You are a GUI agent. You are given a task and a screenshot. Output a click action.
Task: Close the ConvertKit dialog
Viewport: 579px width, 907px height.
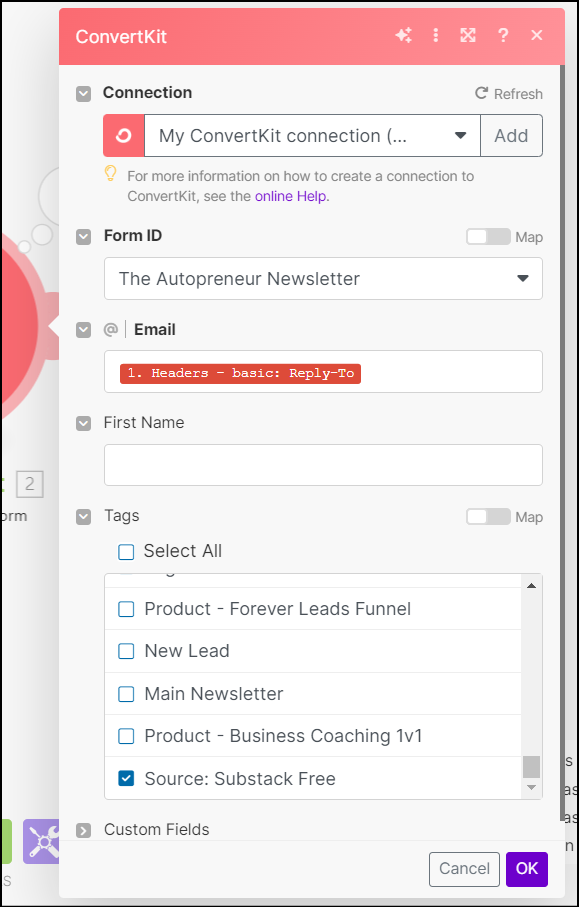[537, 35]
